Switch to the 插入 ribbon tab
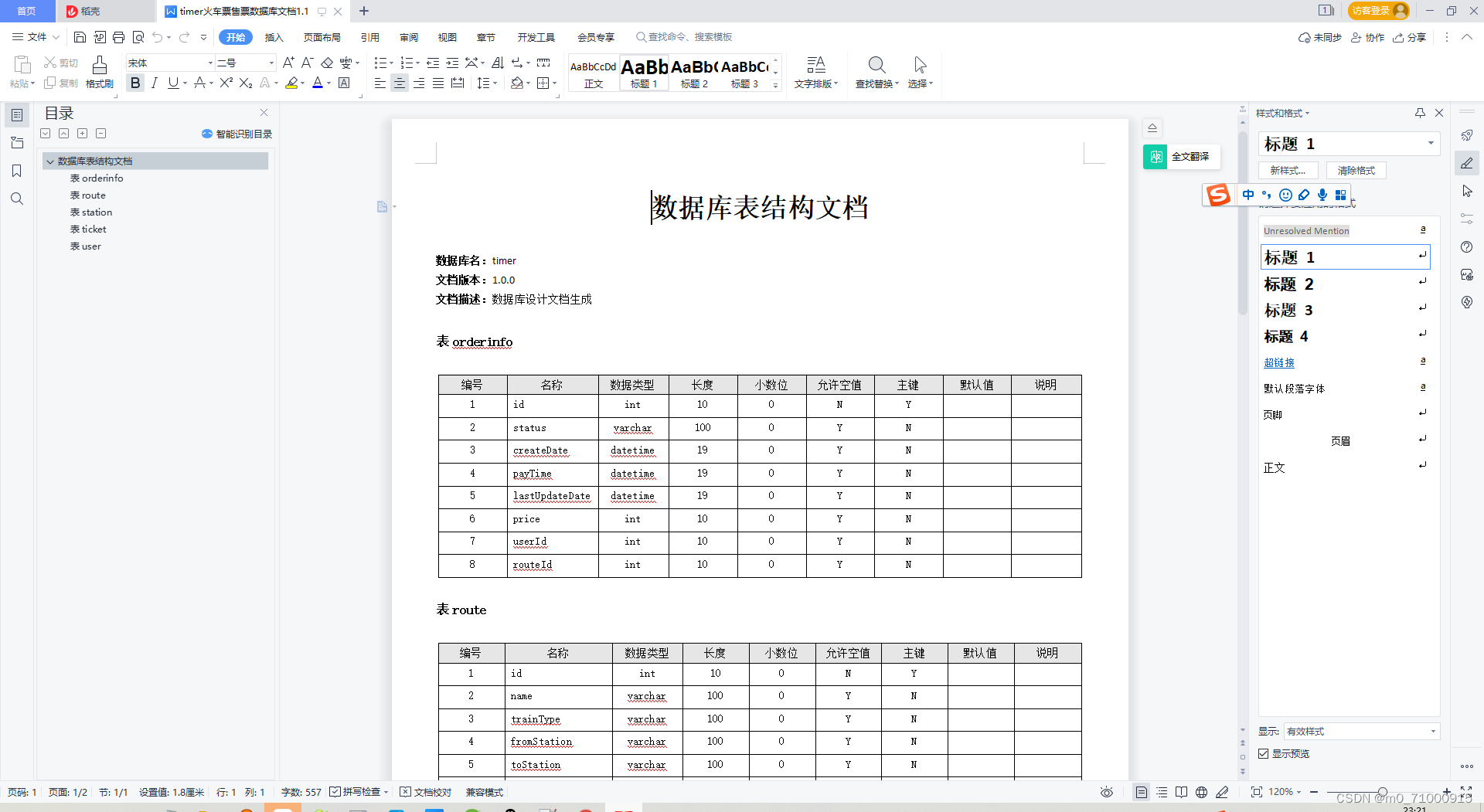1484x812 pixels. [x=274, y=37]
